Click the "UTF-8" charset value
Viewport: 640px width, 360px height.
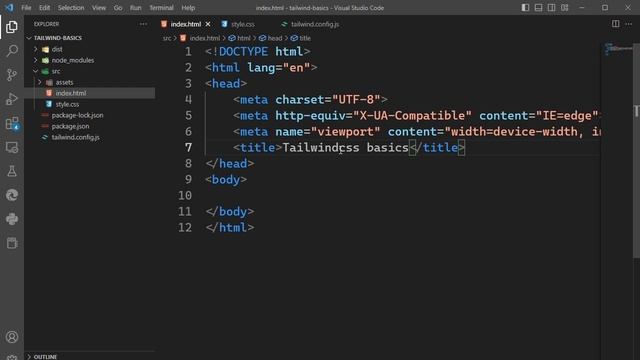tap(356, 100)
